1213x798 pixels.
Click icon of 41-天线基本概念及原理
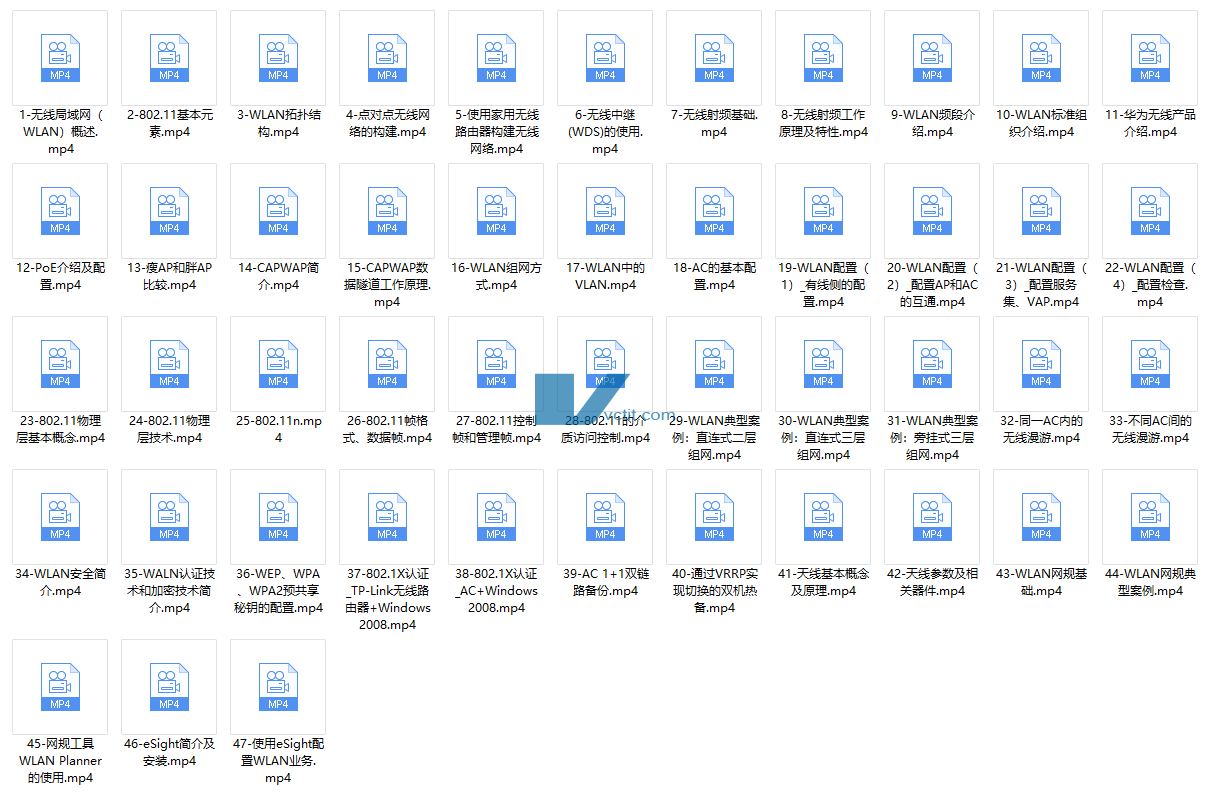(x=823, y=517)
